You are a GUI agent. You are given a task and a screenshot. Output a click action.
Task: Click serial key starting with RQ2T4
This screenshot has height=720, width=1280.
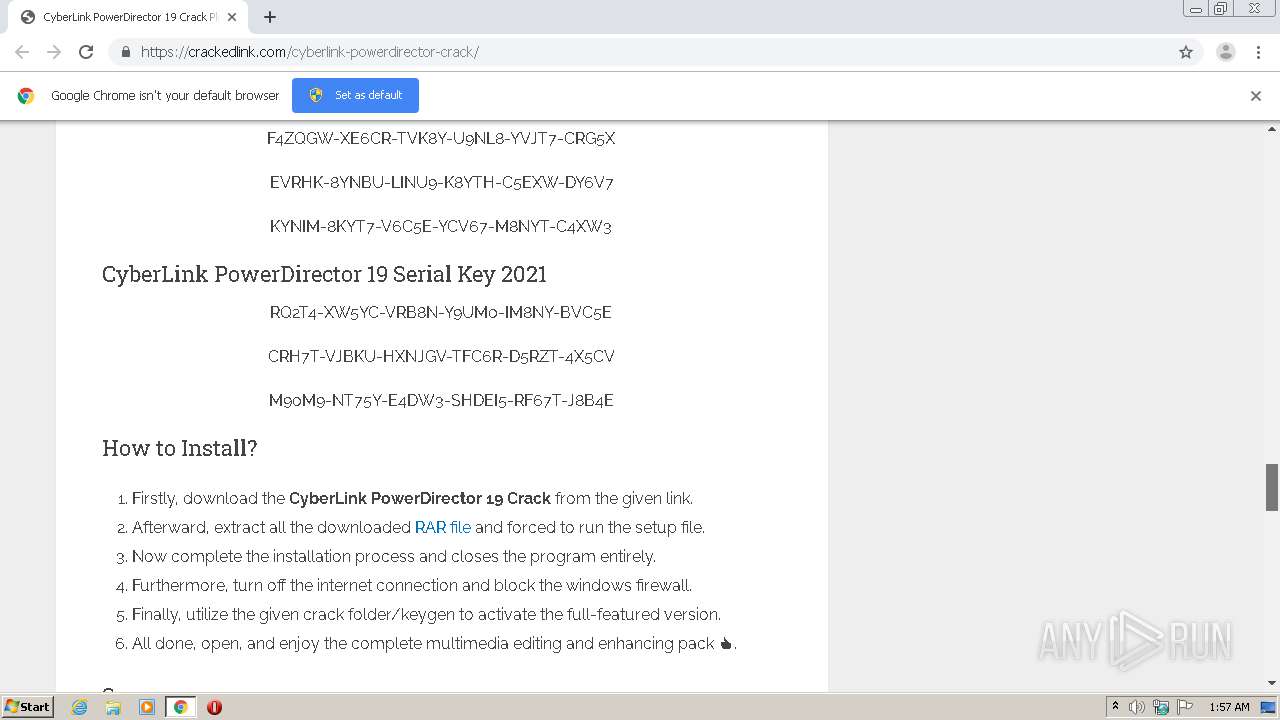(441, 312)
